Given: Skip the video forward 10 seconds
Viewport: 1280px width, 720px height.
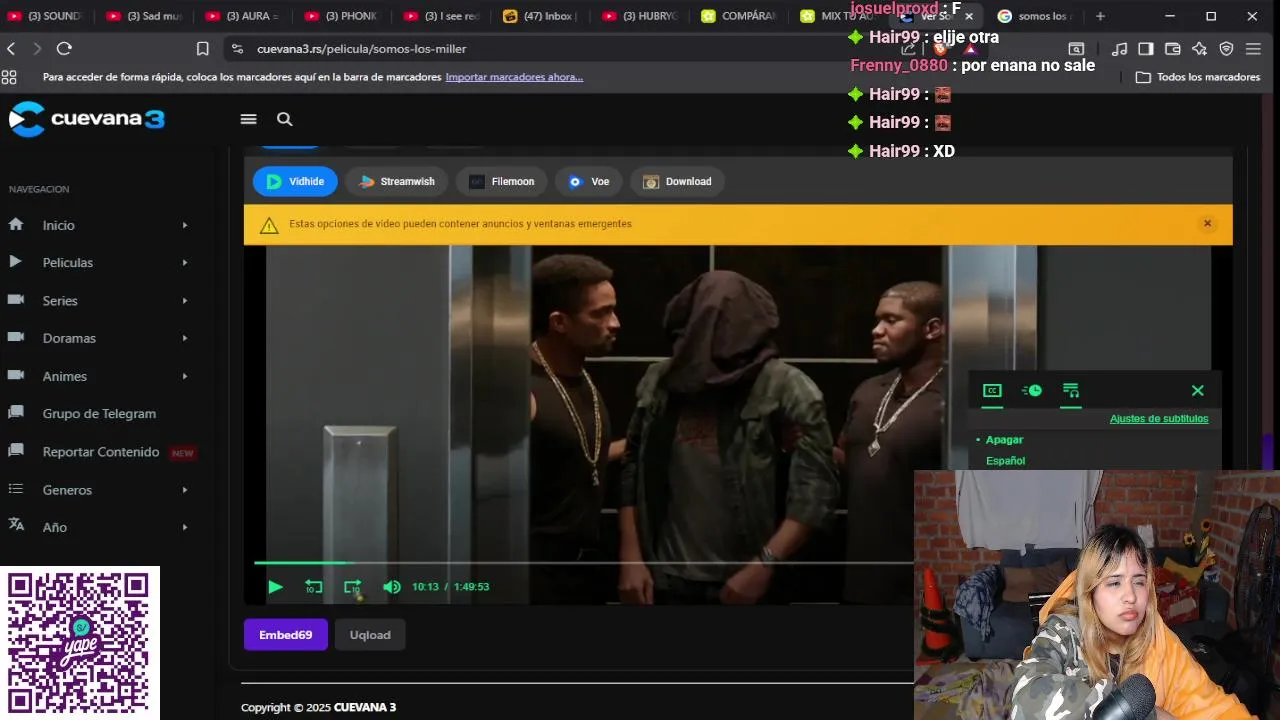Looking at the screenshot, I should pos(352,587).
